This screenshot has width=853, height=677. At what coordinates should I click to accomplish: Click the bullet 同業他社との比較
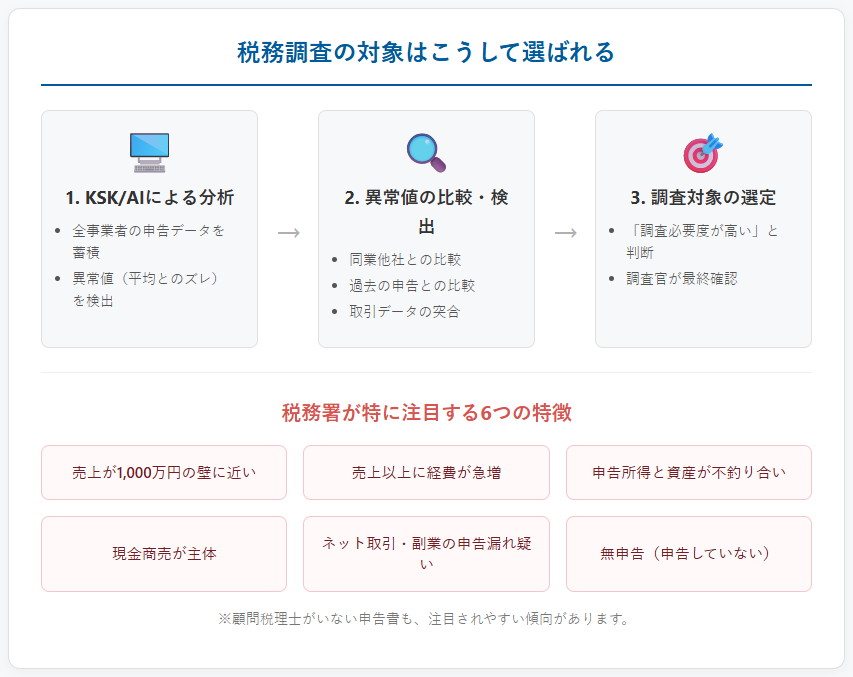(x=405, y=259)
